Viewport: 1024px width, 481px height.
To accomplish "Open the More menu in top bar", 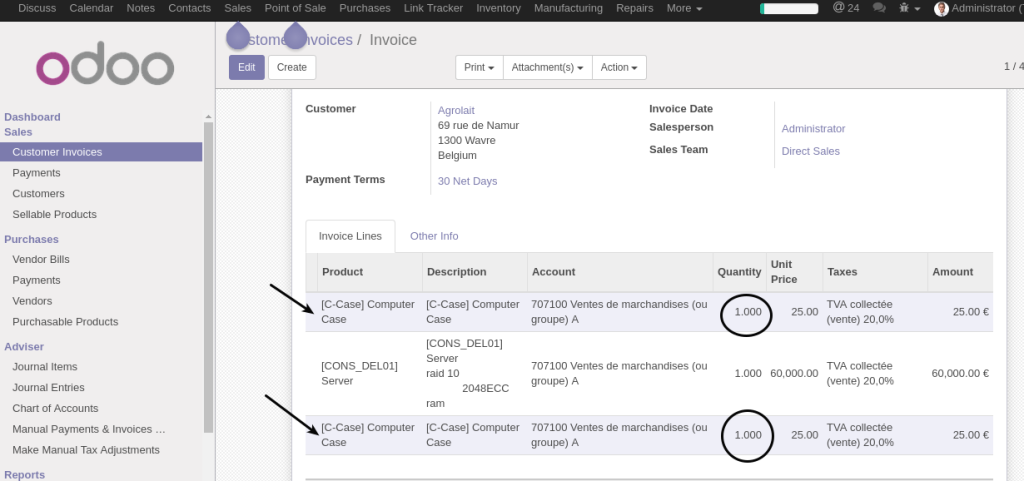I will (x=684, y=8).
